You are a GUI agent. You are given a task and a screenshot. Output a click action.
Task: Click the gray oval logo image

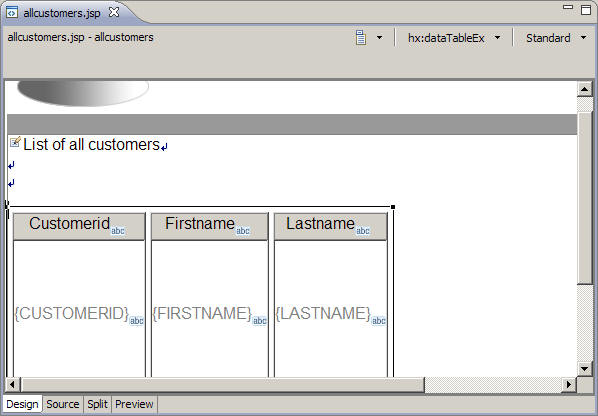tap(83, 93)
